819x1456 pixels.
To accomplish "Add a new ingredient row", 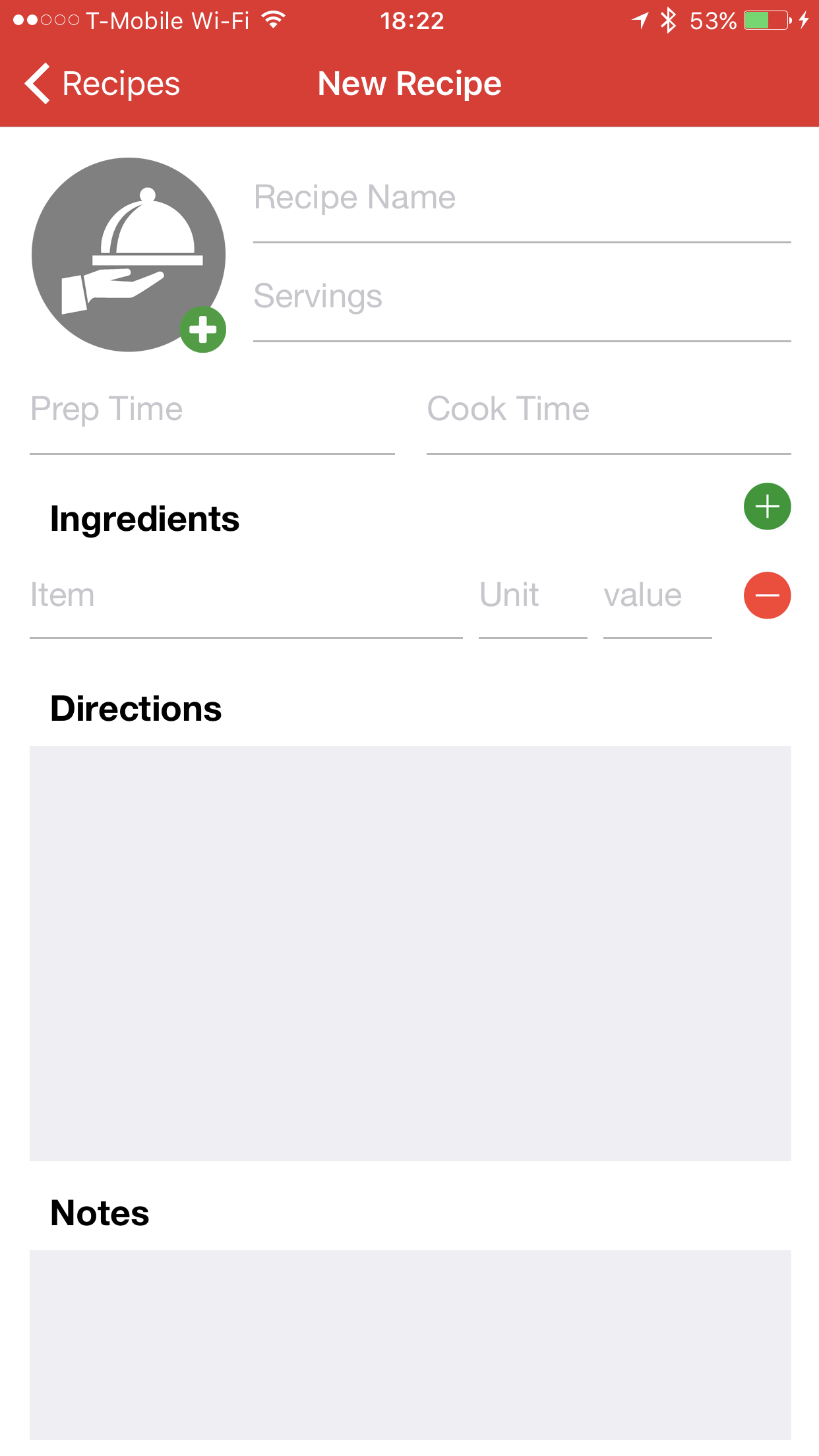I will (x=767, y=506).
